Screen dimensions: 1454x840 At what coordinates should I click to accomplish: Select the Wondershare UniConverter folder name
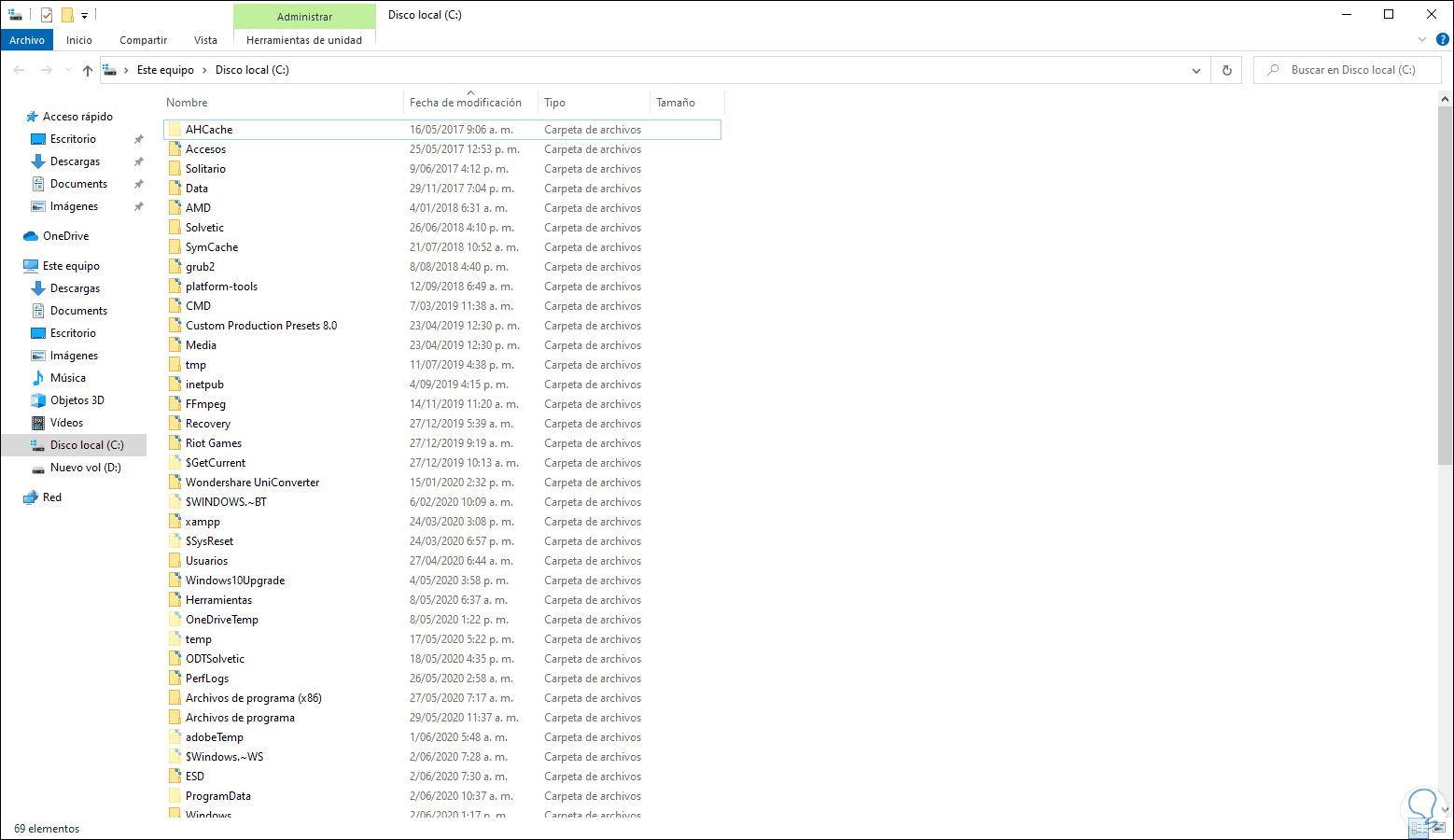252,483
